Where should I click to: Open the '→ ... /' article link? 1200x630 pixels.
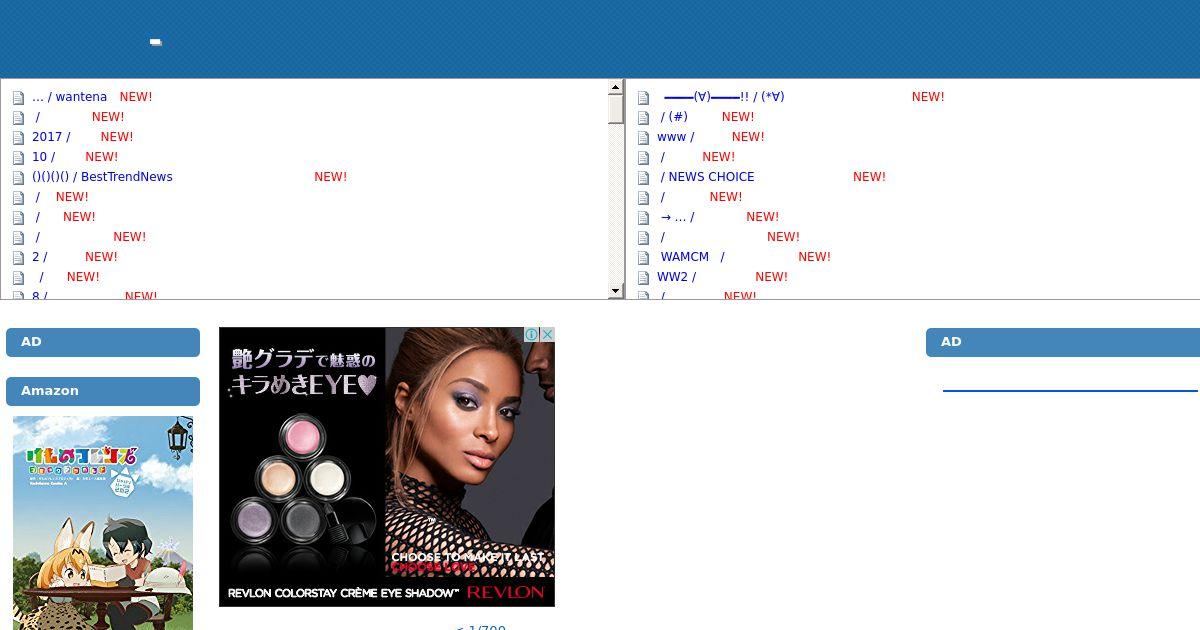point(677,217)
